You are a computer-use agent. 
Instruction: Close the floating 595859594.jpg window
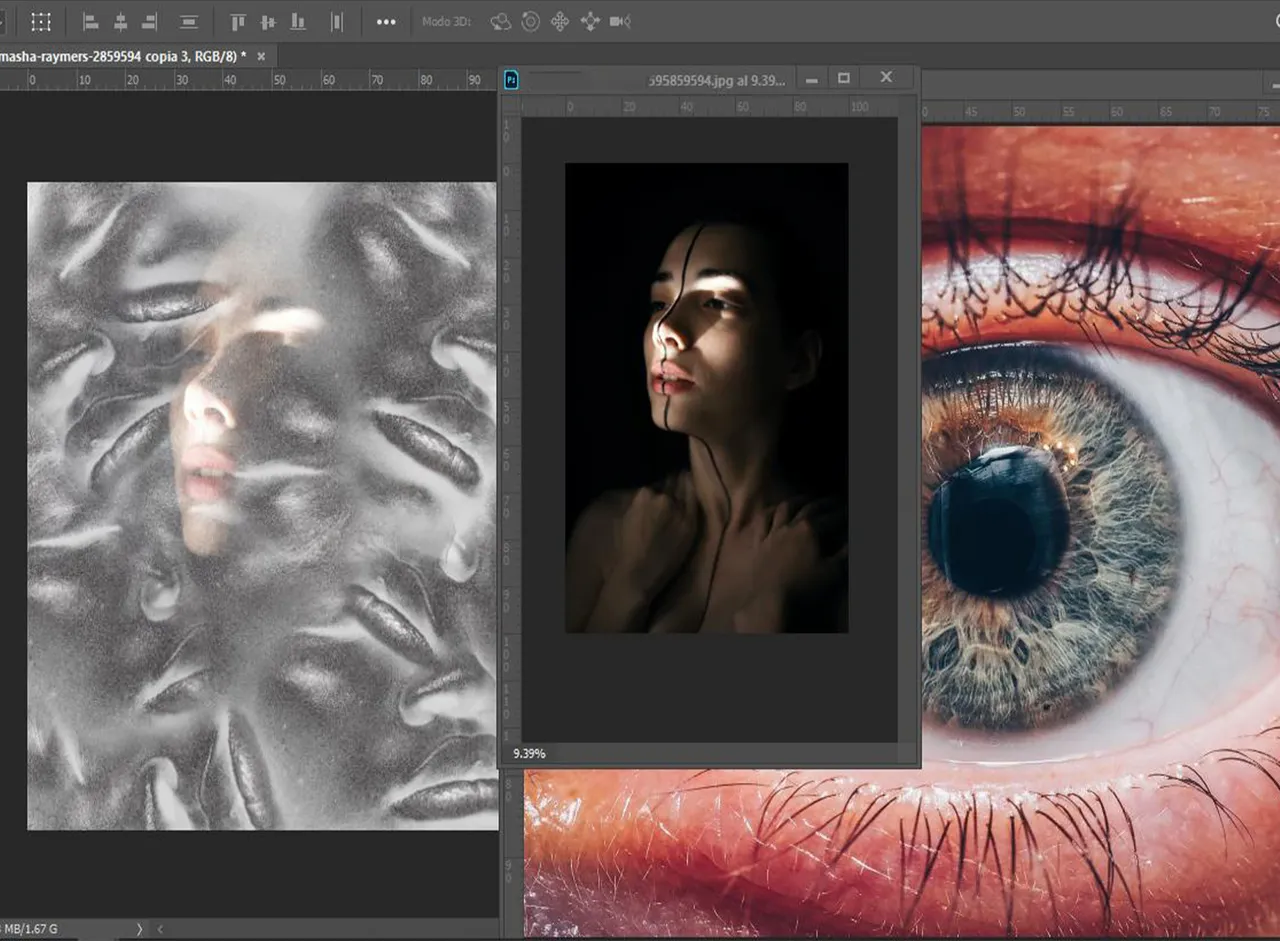coord(886,77)
